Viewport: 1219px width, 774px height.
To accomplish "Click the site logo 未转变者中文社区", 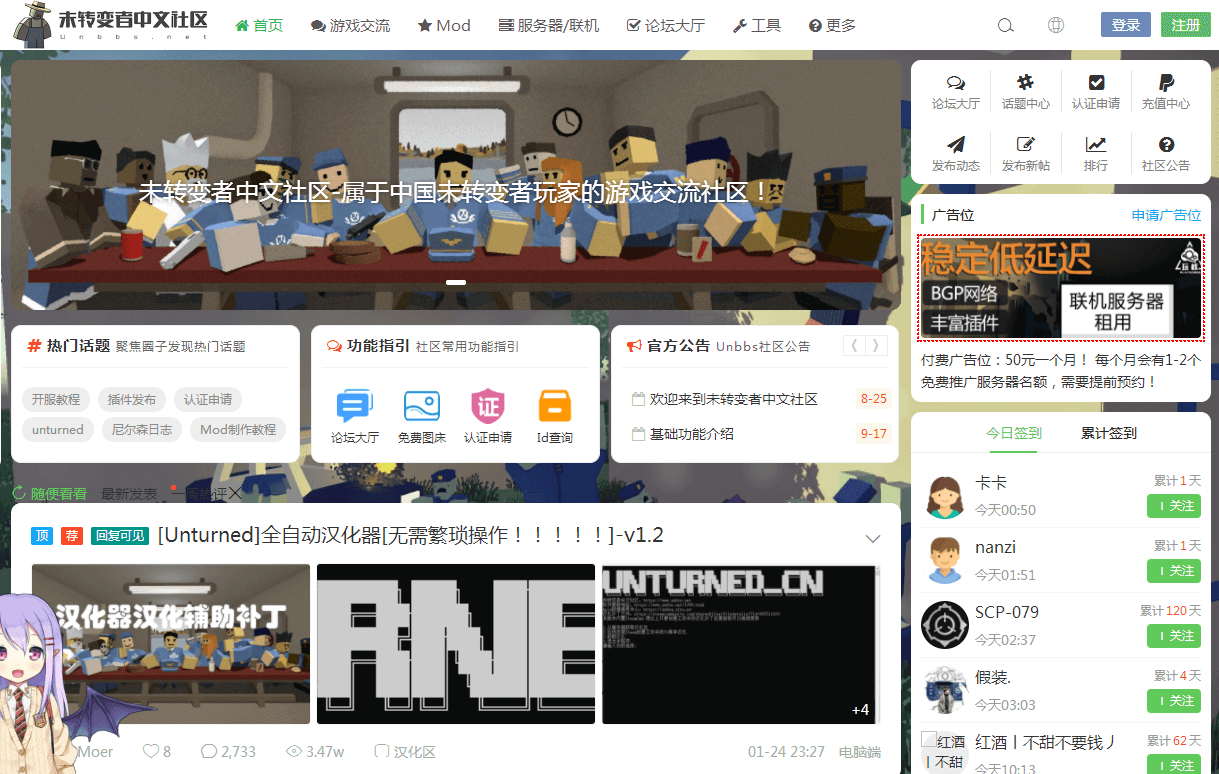I will click(x=111, y=25).
